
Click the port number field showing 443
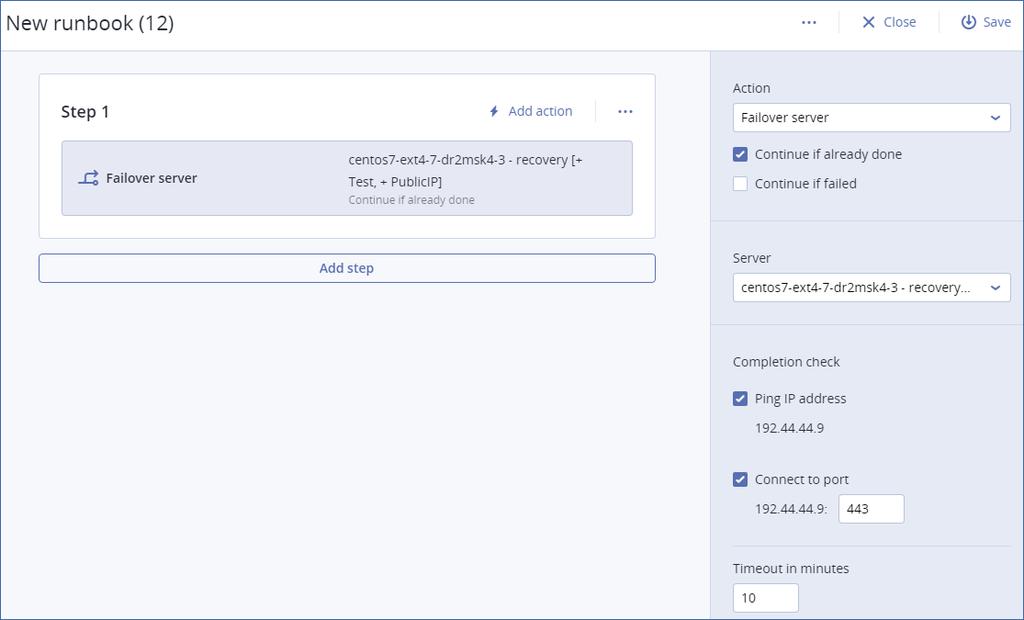click(871, 509)
